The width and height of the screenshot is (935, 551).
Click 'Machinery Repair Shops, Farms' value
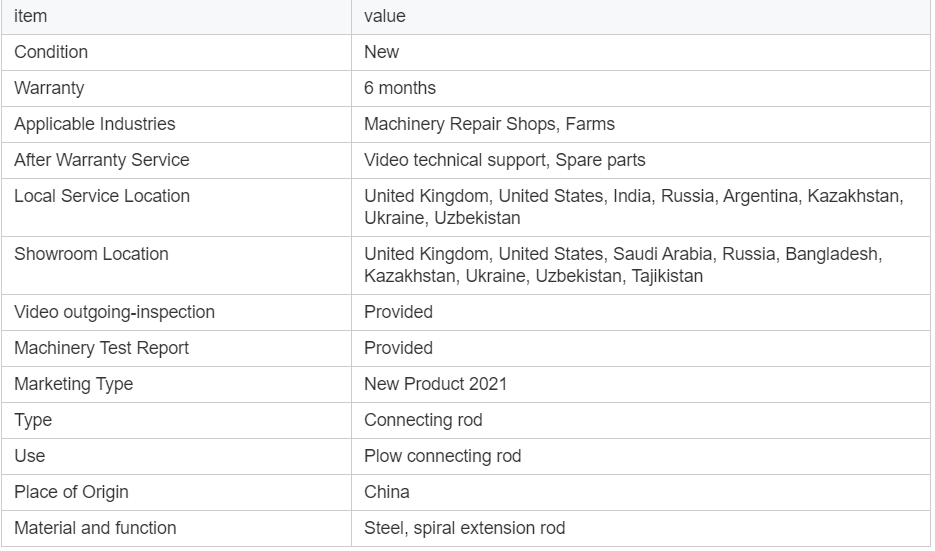click(490, 124)
